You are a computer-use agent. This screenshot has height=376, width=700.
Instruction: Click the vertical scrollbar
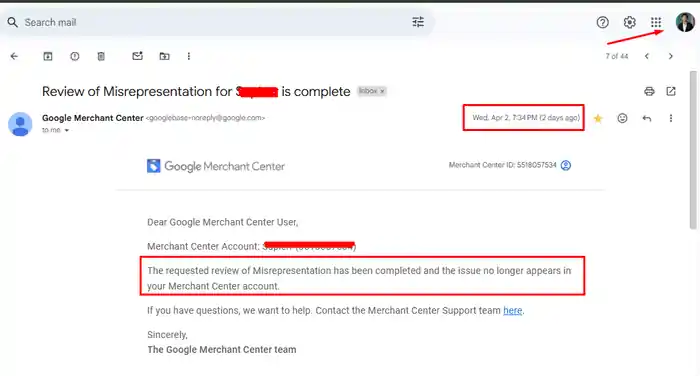(693, 150)
